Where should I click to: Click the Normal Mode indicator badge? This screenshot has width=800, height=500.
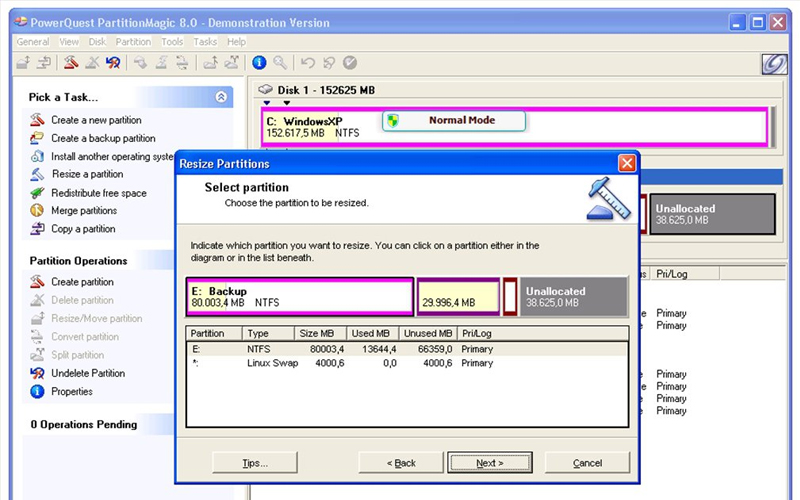454,120
